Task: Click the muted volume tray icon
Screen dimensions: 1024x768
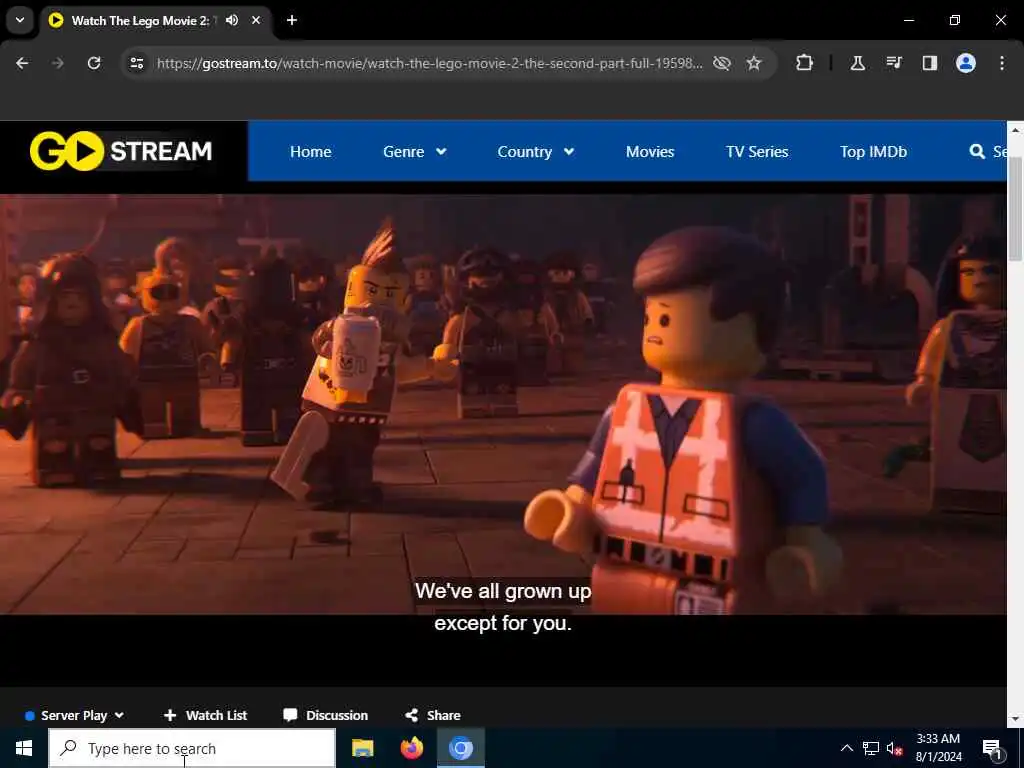Action: point(894,748)
